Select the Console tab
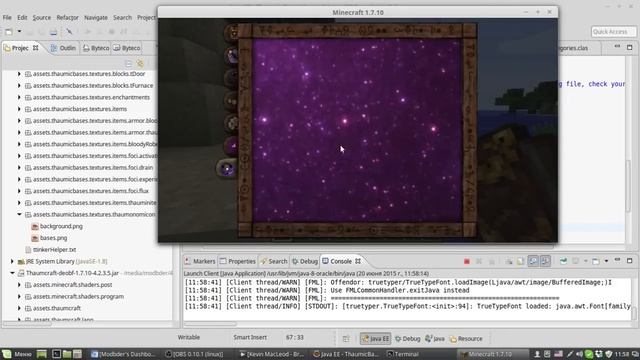 tap(341, 261)
